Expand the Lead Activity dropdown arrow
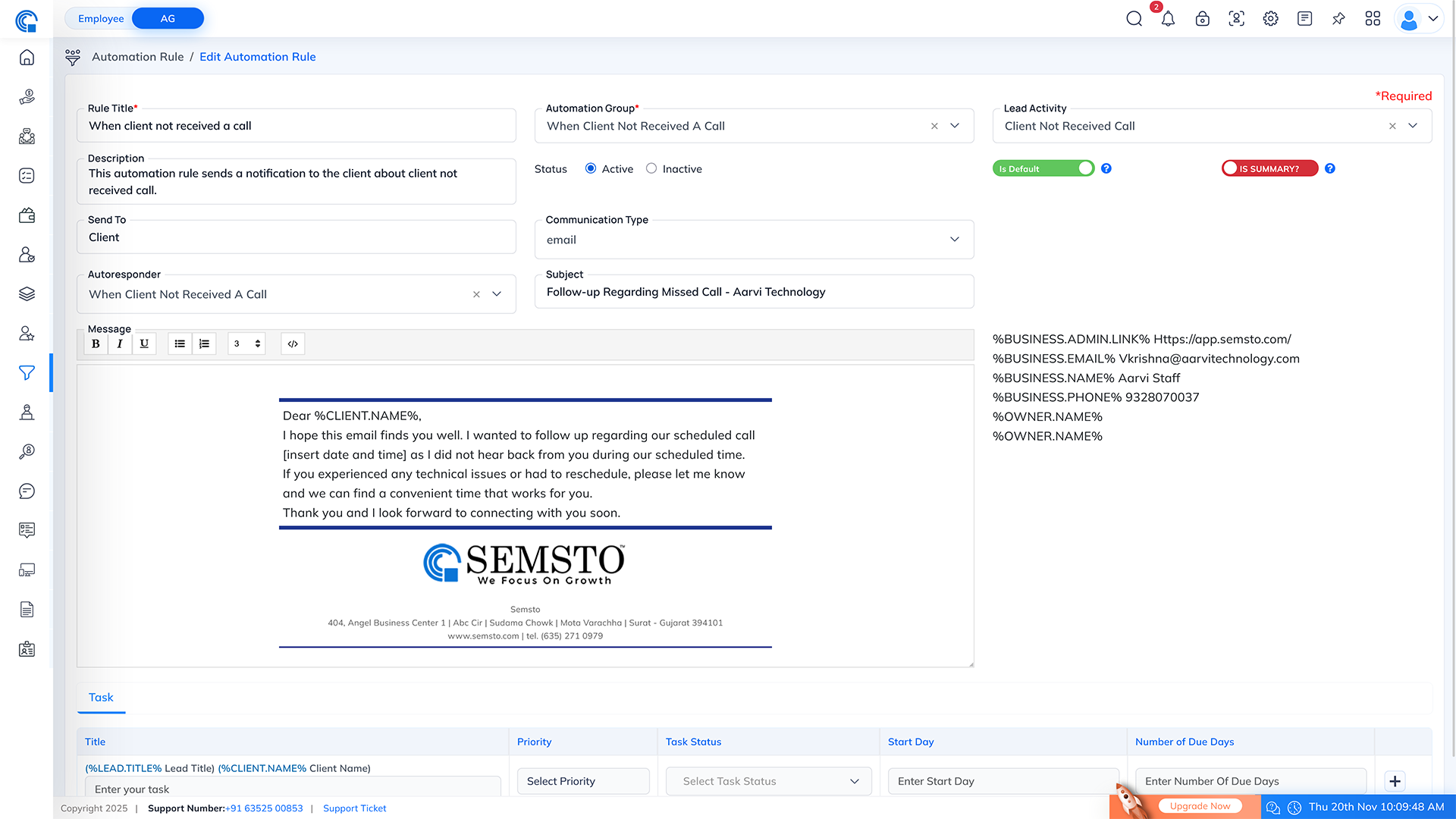Image resolution: width=1456 pixels, height=819 pixels. 1413,126
